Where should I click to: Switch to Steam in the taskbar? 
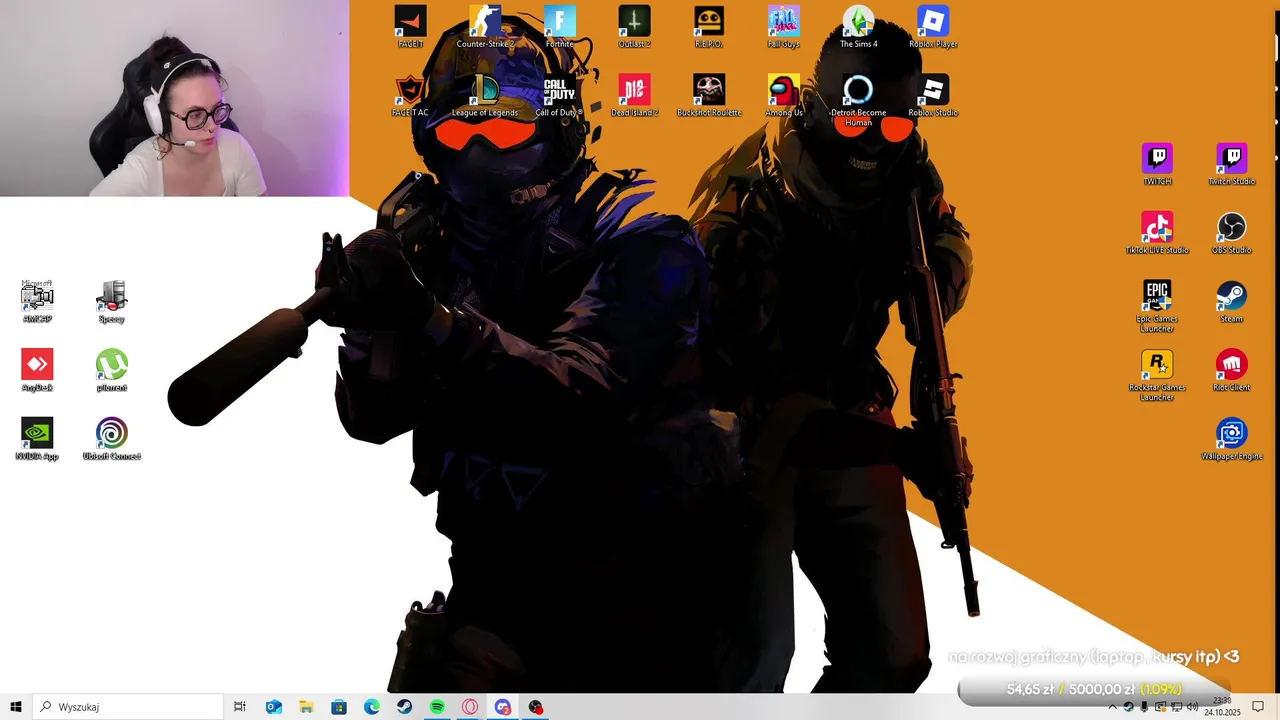(404, 707)
